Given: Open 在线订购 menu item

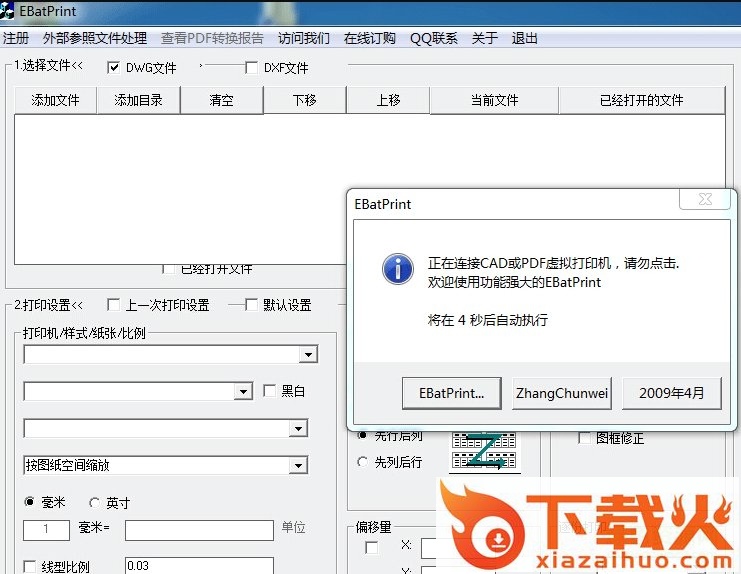Looking at the screenshot, I should point(370,38).
